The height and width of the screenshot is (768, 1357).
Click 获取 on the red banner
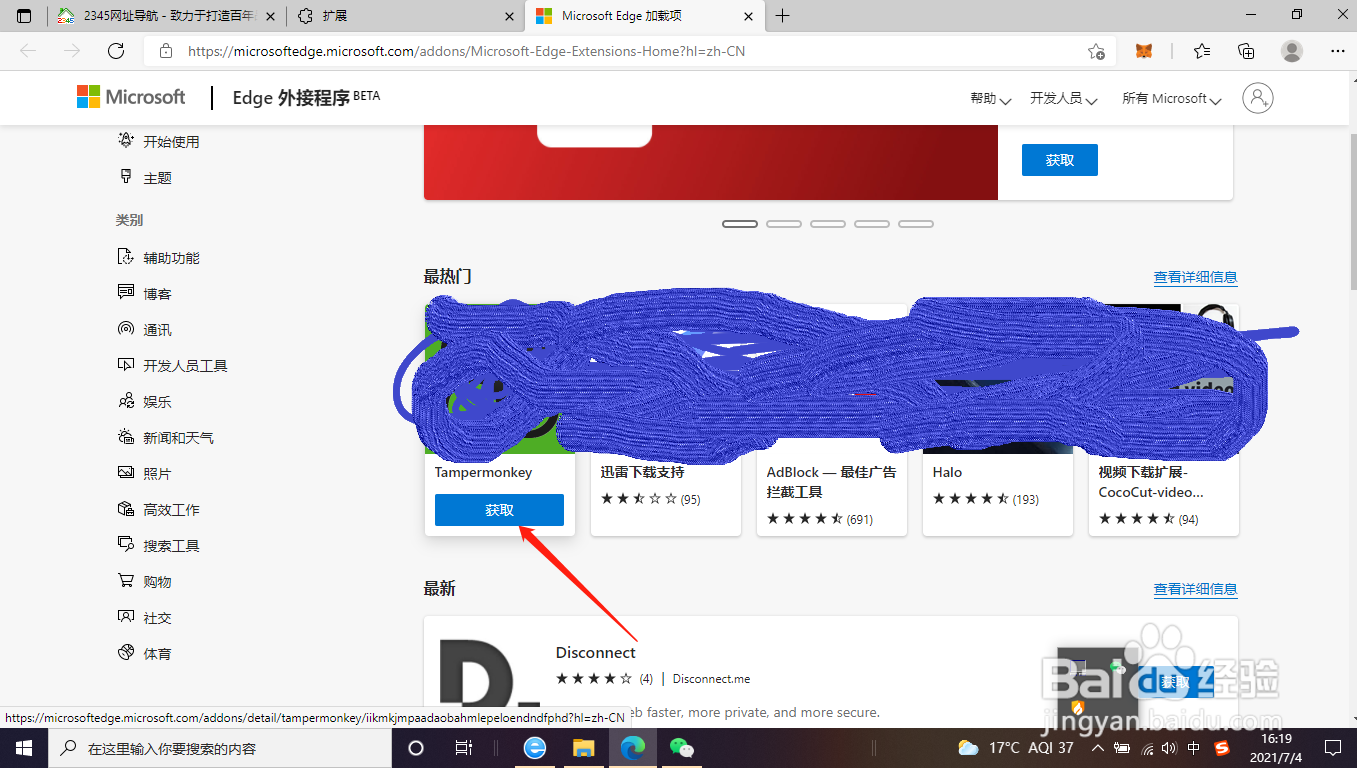coord(1060,160)
